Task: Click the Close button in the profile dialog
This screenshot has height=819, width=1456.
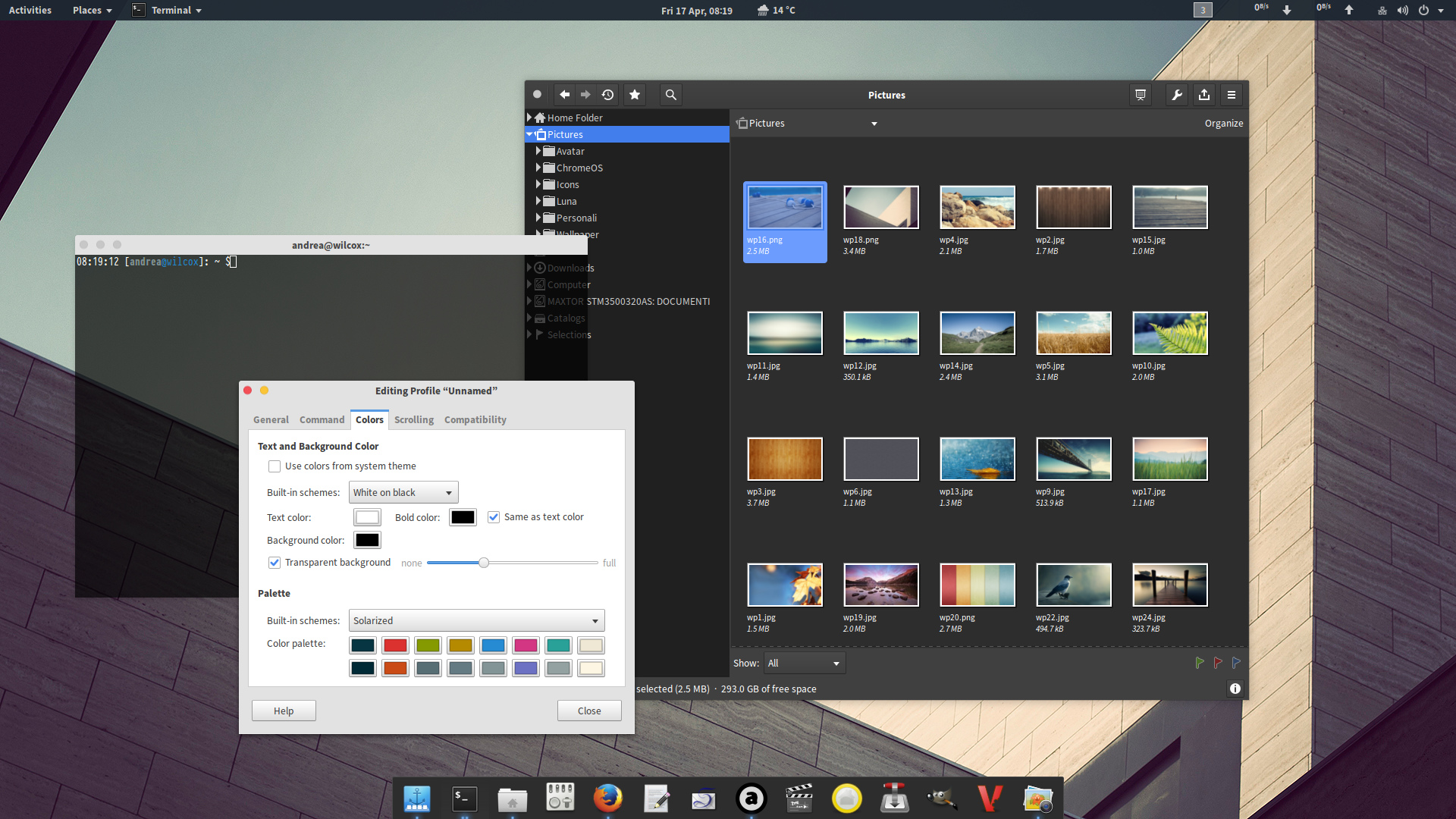Action: point(589,711)
